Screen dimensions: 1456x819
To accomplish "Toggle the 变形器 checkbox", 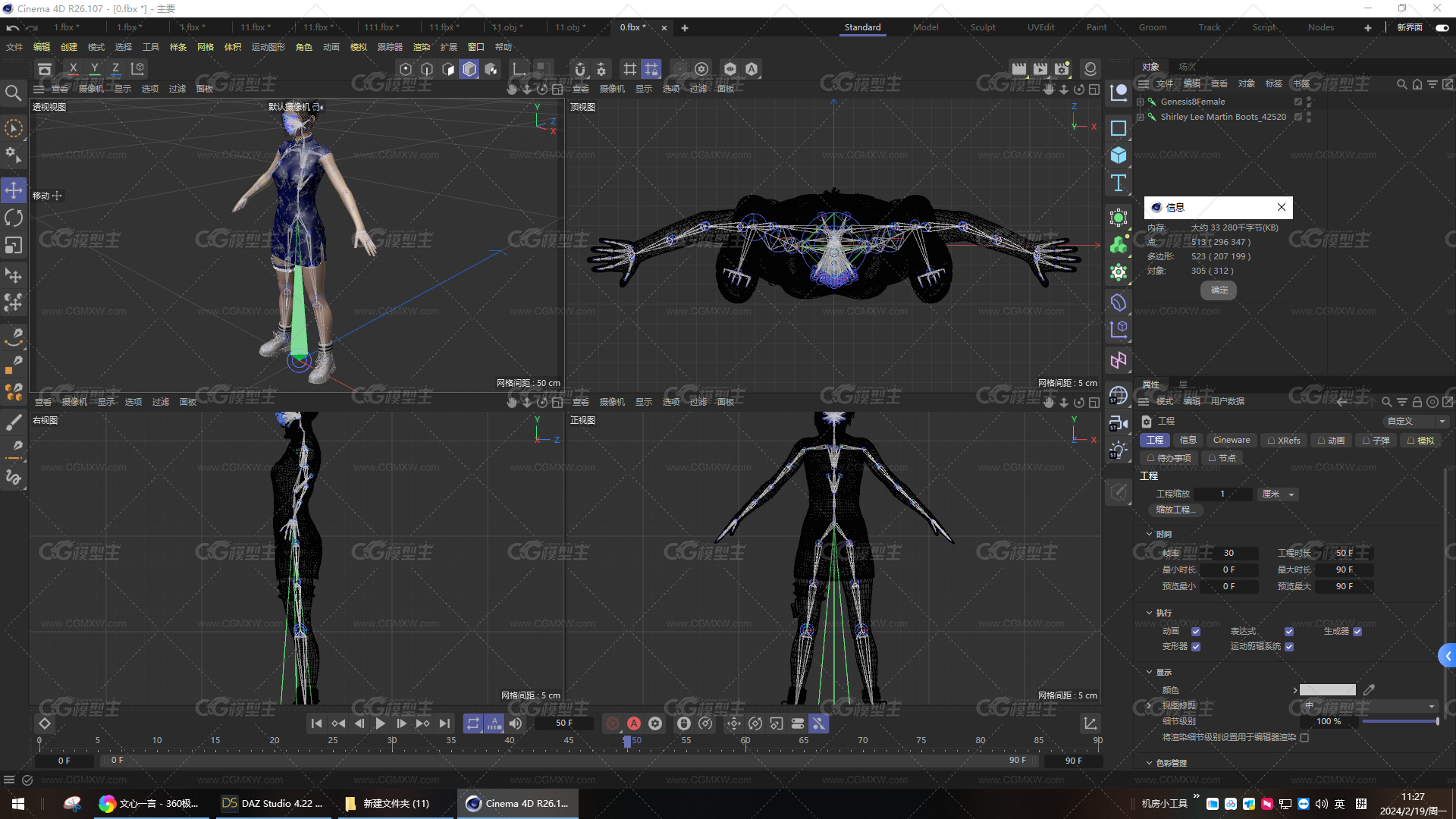I will coord(1196,647).
